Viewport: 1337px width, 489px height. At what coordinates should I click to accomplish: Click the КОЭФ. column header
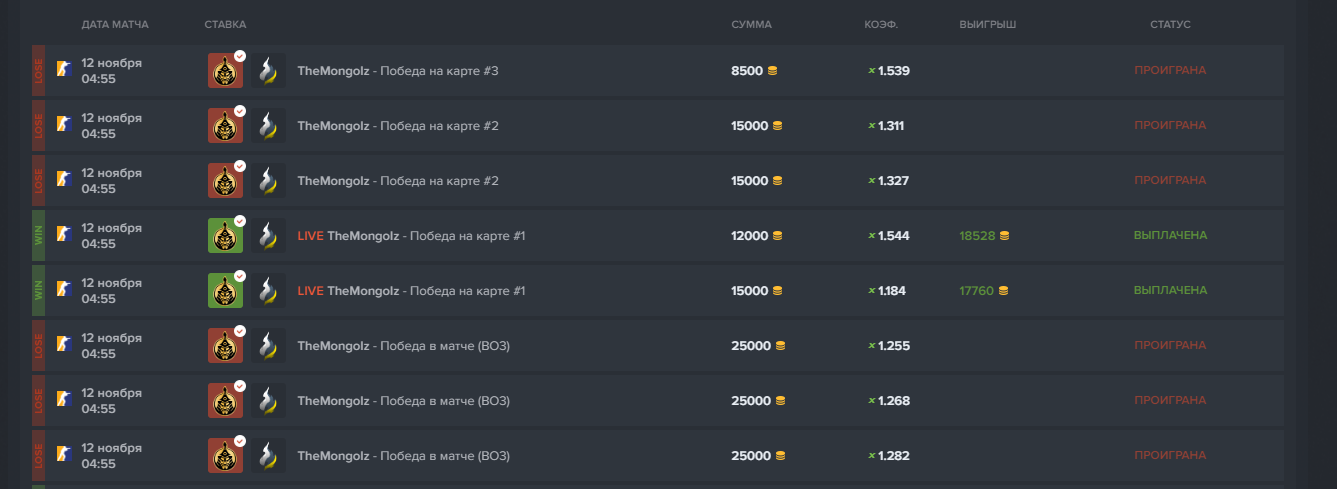click(881, 24)
